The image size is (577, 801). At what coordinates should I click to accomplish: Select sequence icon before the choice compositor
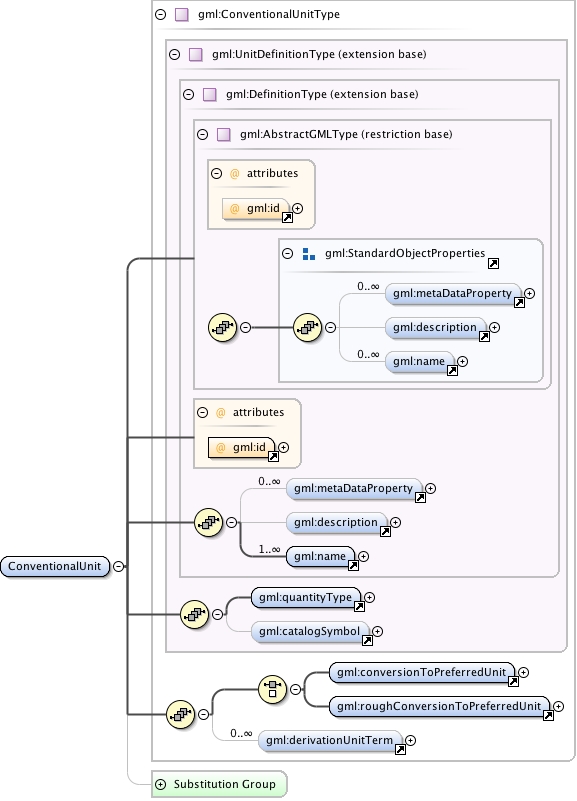(x=181, y=715)
